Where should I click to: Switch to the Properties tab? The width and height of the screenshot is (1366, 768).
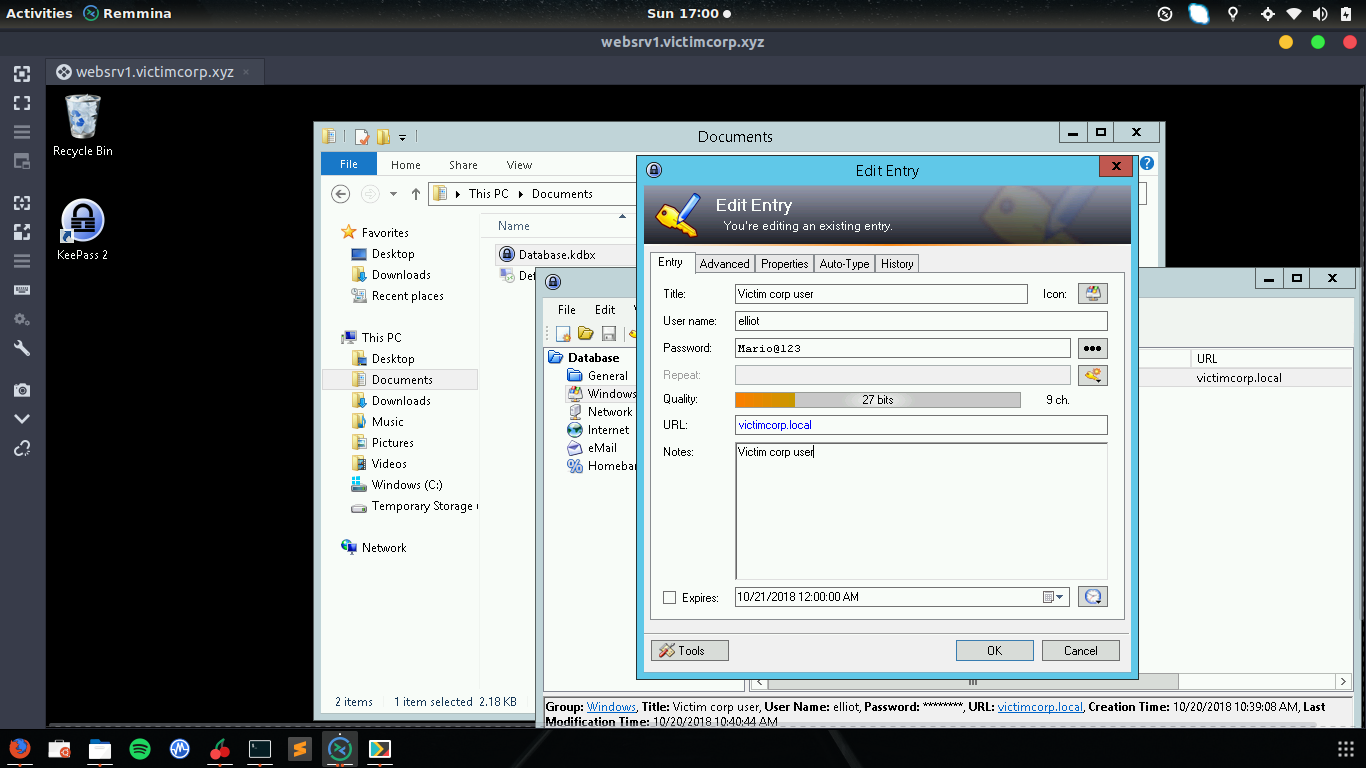[x=784, y=264]
